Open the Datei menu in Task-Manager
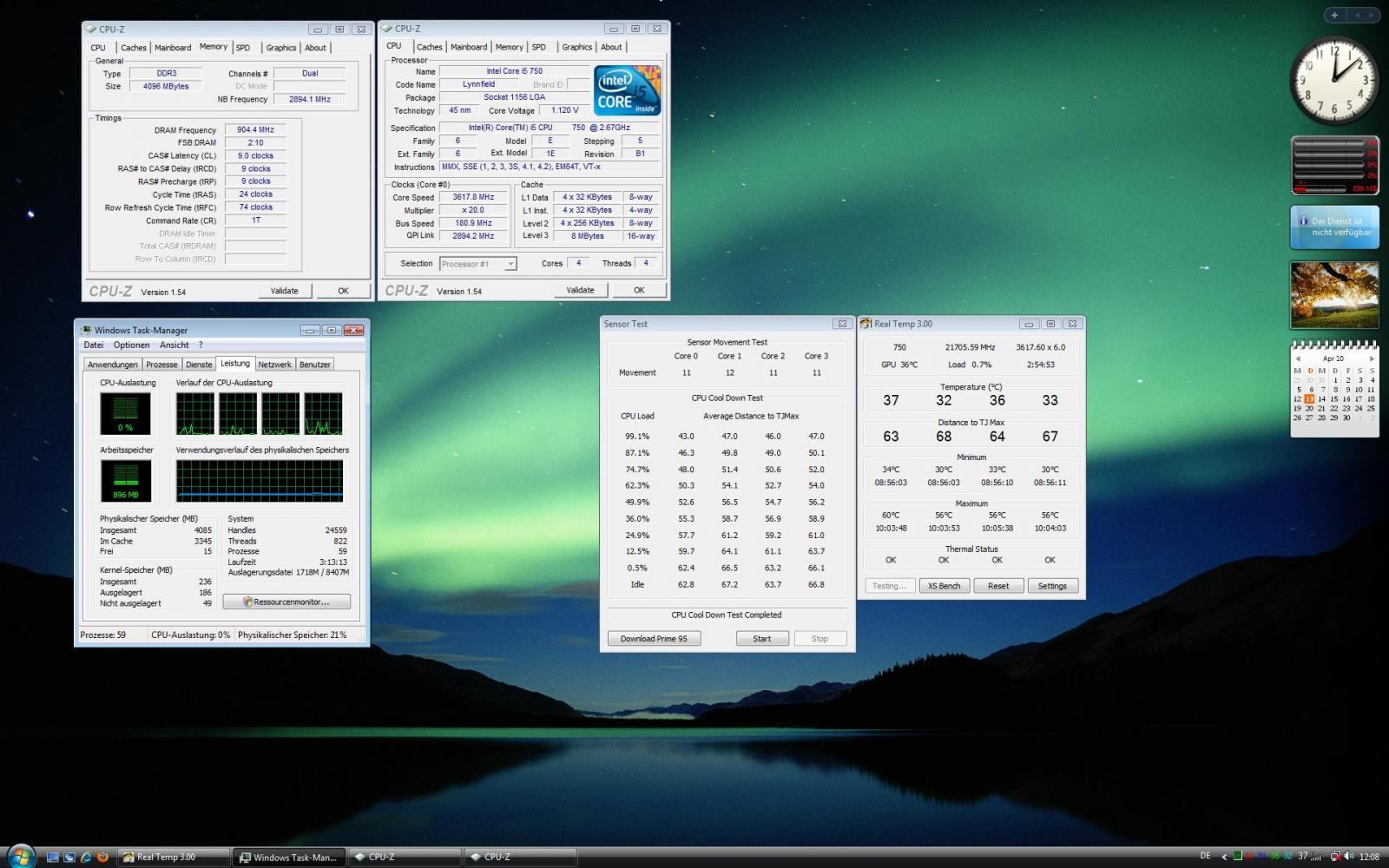 click(x=94, y=345)
